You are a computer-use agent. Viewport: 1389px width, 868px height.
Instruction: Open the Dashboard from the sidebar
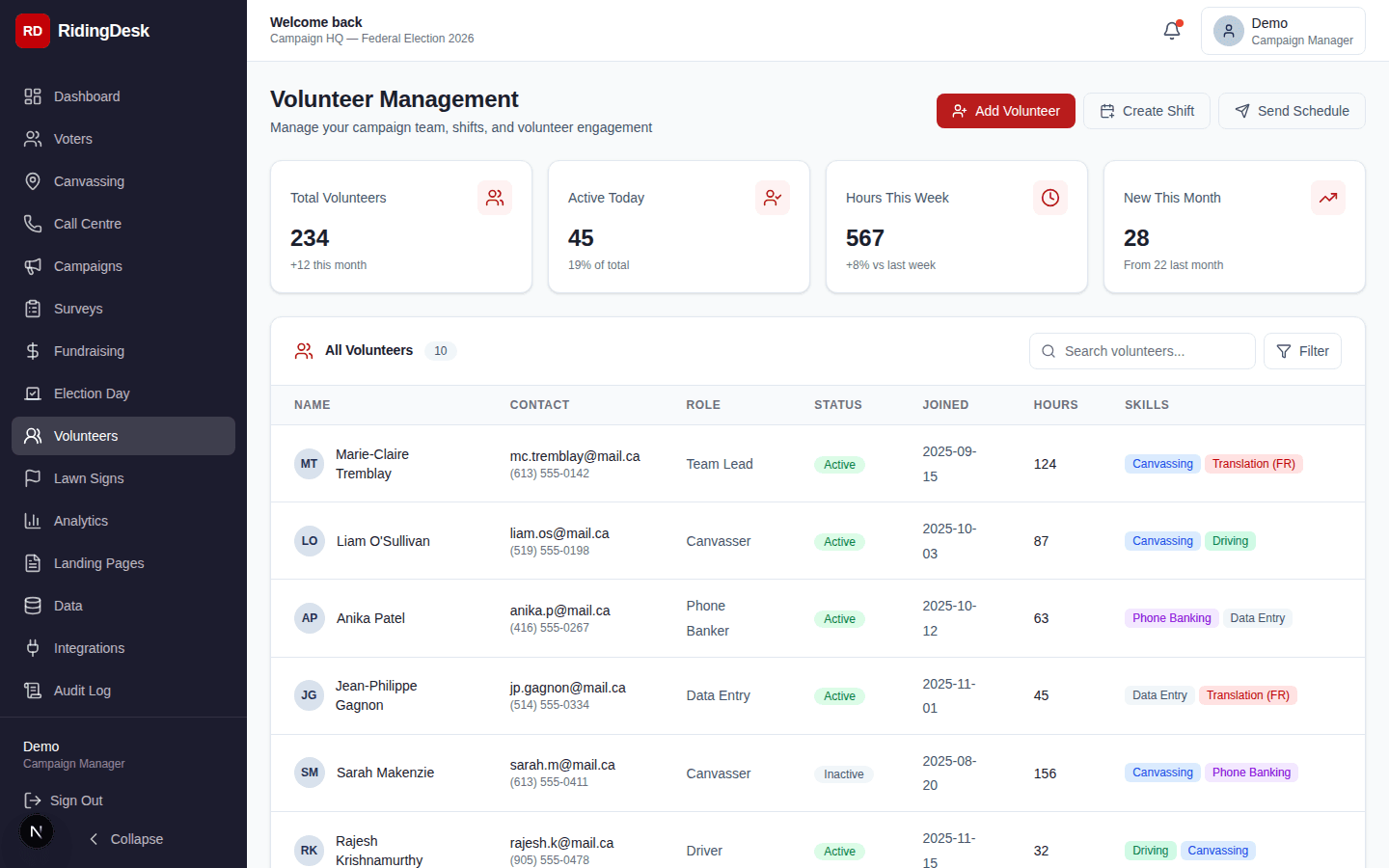tap(87, 96)
